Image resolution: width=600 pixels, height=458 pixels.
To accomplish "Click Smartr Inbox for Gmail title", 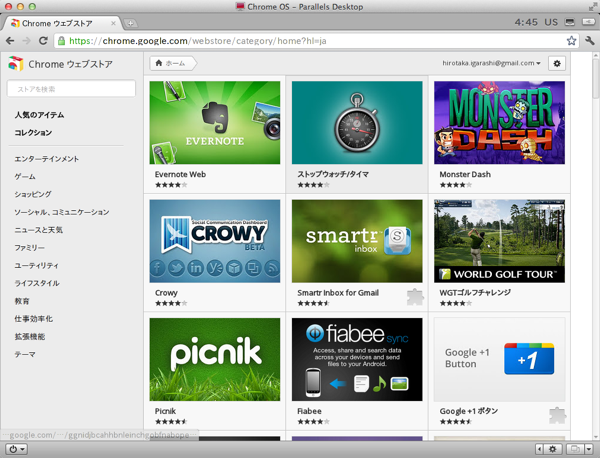I will coord(338,293).
